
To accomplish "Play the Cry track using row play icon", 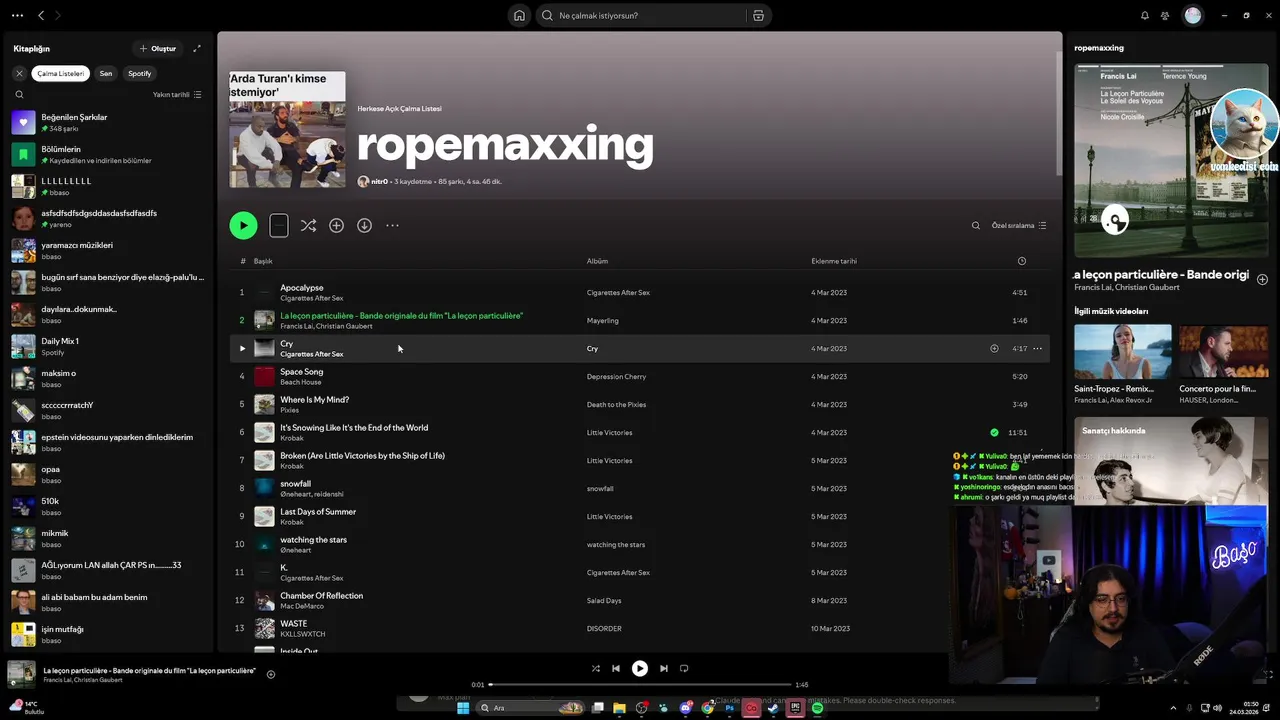I will coord(242,348).
